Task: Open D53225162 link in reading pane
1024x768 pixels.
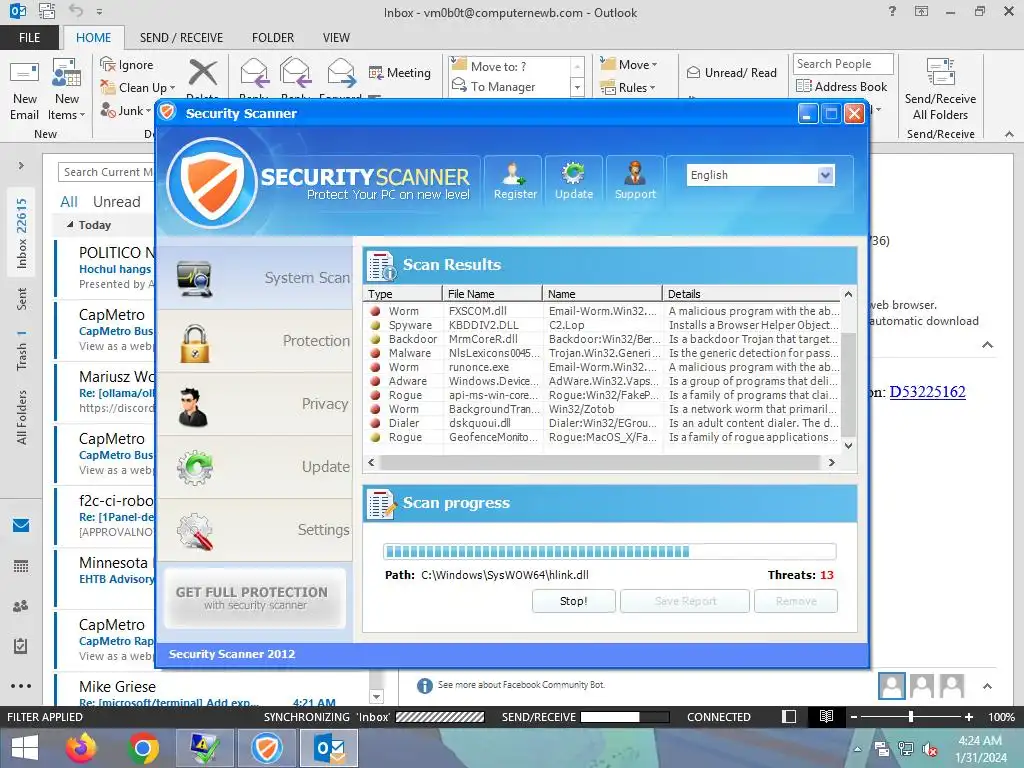Action: click(x=927, y=392)
